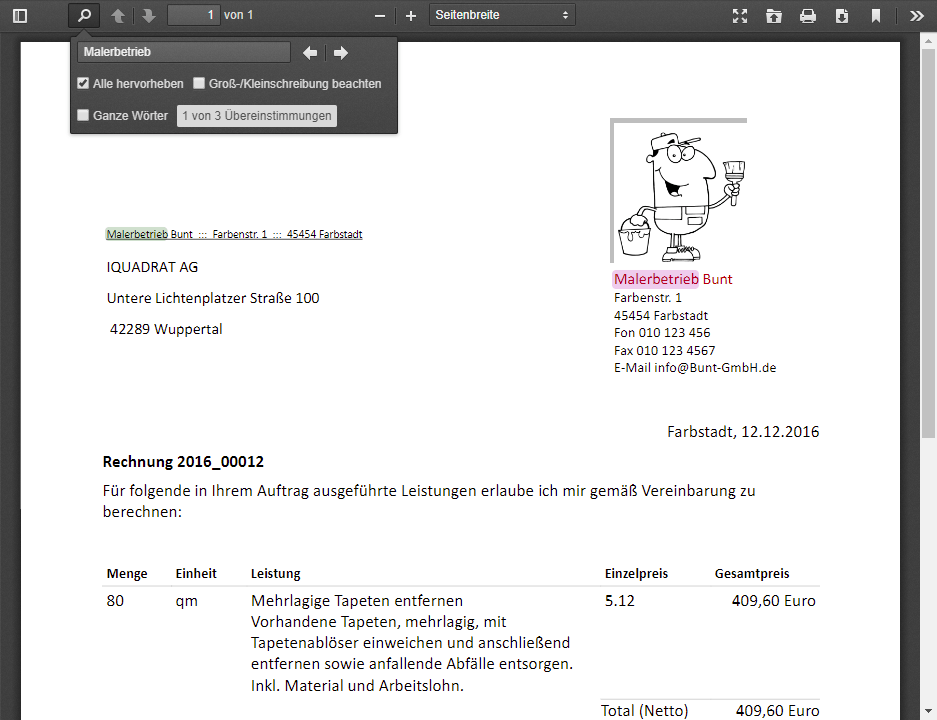Open the 'Seitenbreite' zoom dropdown

(502, 15)
